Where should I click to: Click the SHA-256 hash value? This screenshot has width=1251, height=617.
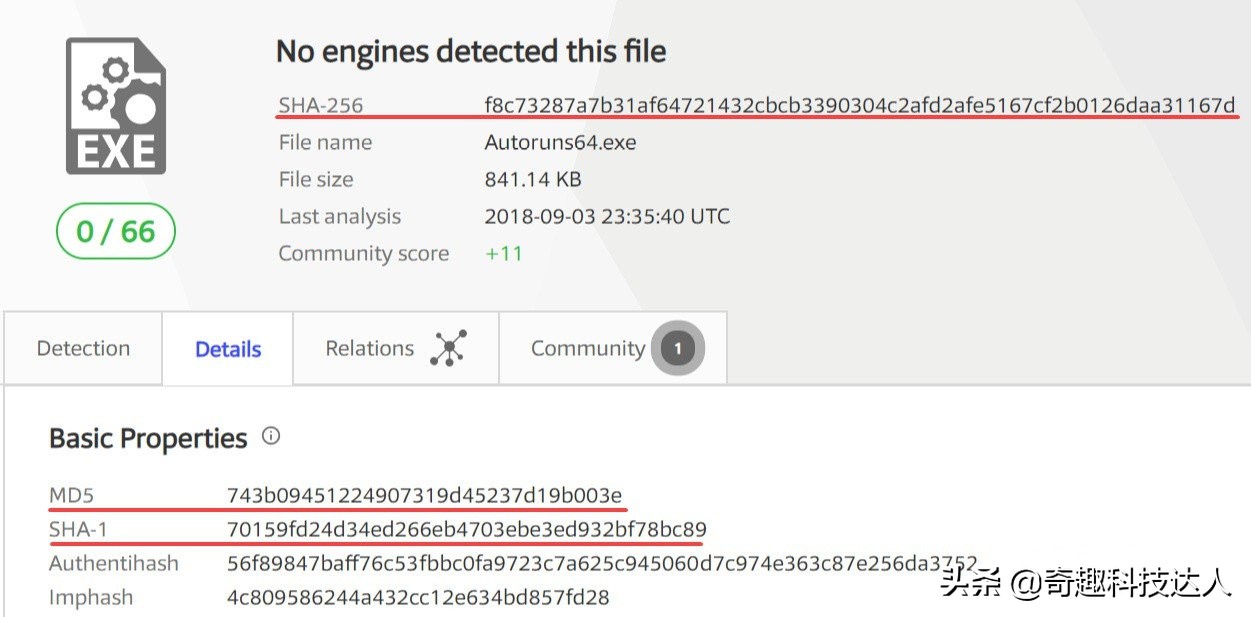pos(860,105)
